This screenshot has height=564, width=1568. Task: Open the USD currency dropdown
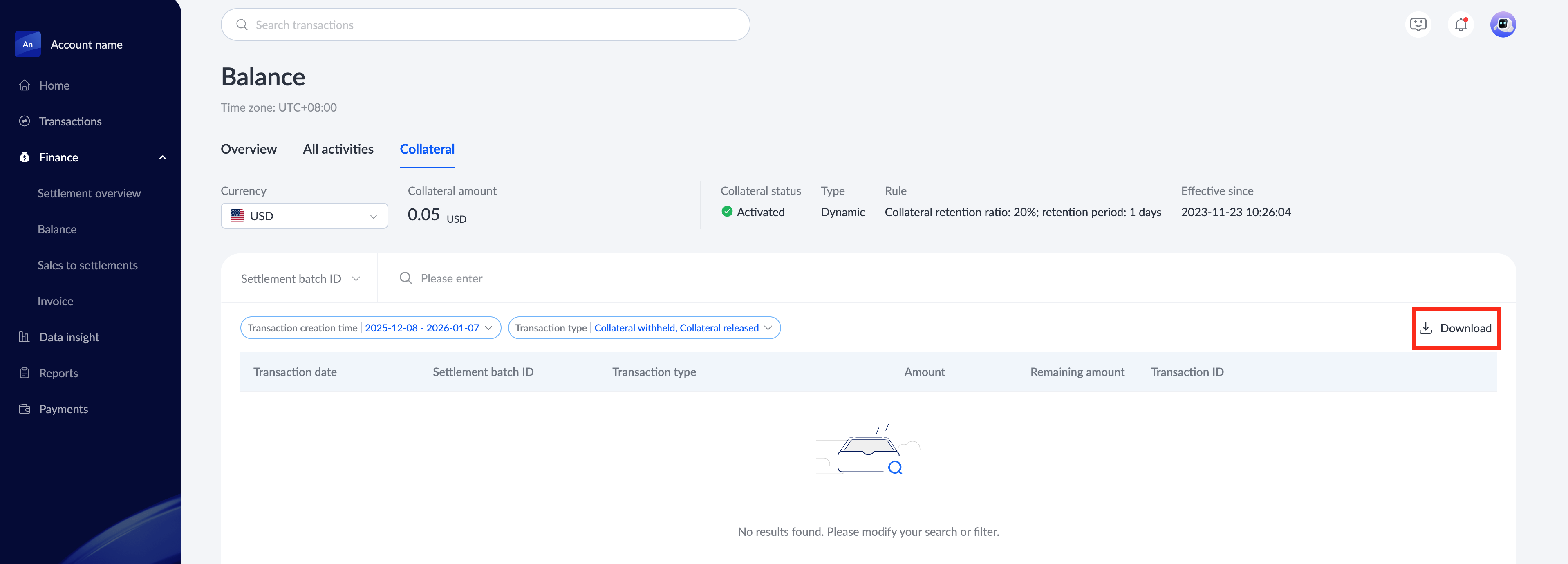(304, 216)
